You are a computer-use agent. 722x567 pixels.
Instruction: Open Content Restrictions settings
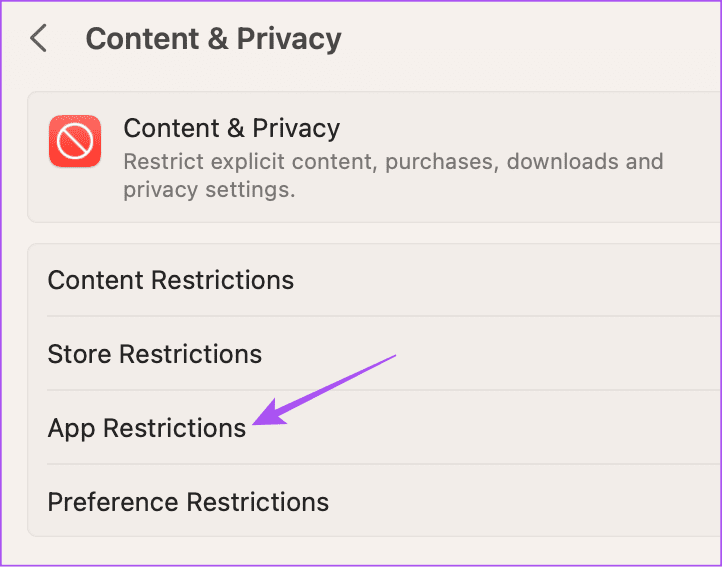[x=170, y=280]
